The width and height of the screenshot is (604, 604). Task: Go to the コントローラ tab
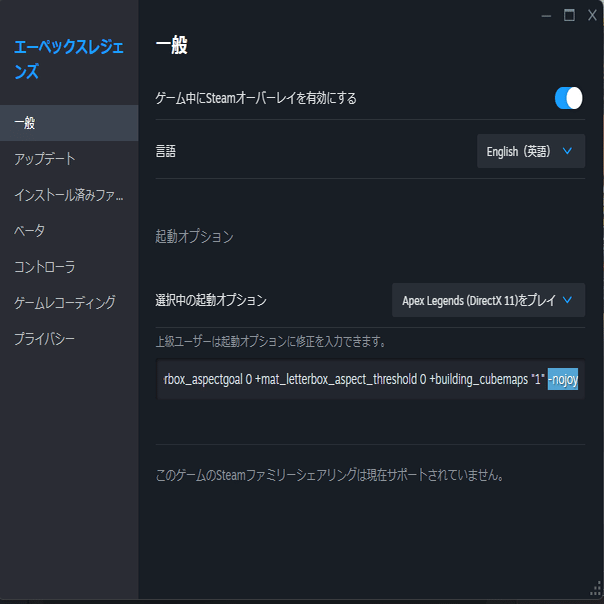click(x=69, y=267)
